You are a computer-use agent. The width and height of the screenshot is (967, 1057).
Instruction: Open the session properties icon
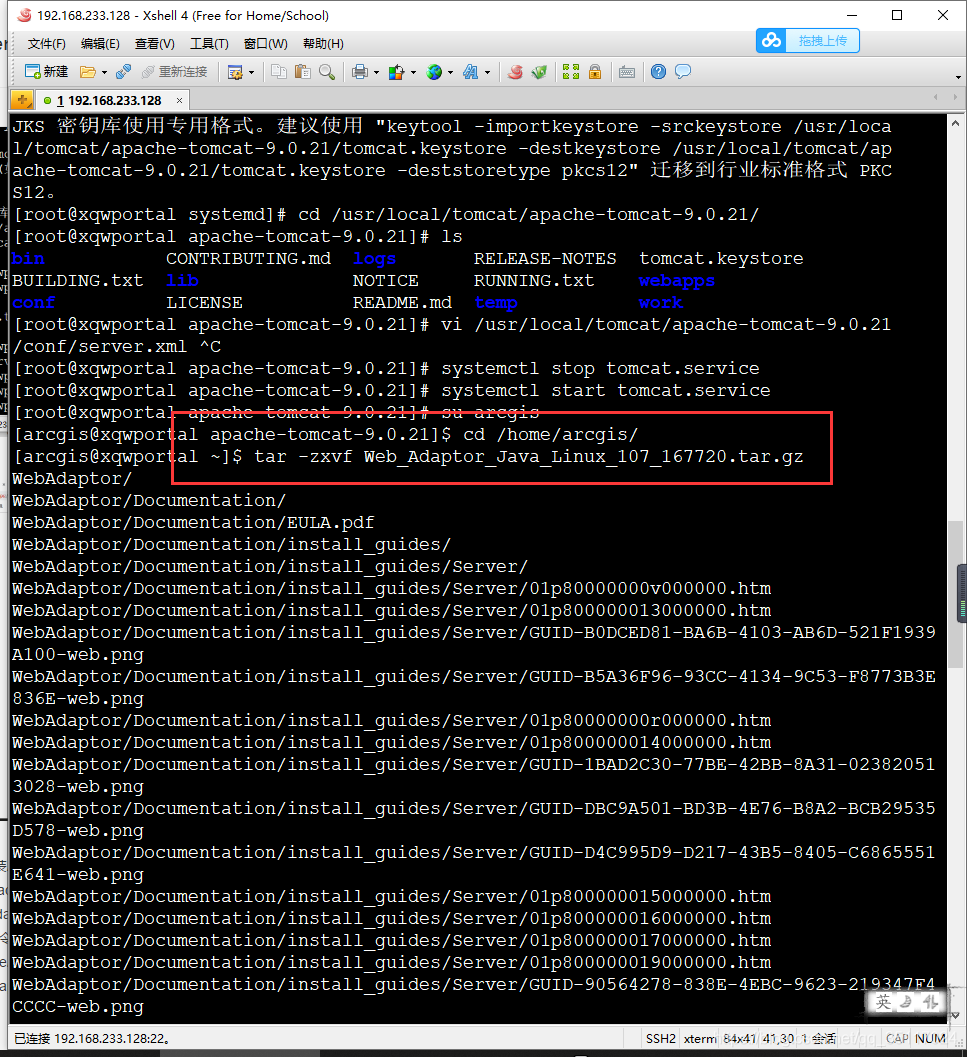pos(235,72)
